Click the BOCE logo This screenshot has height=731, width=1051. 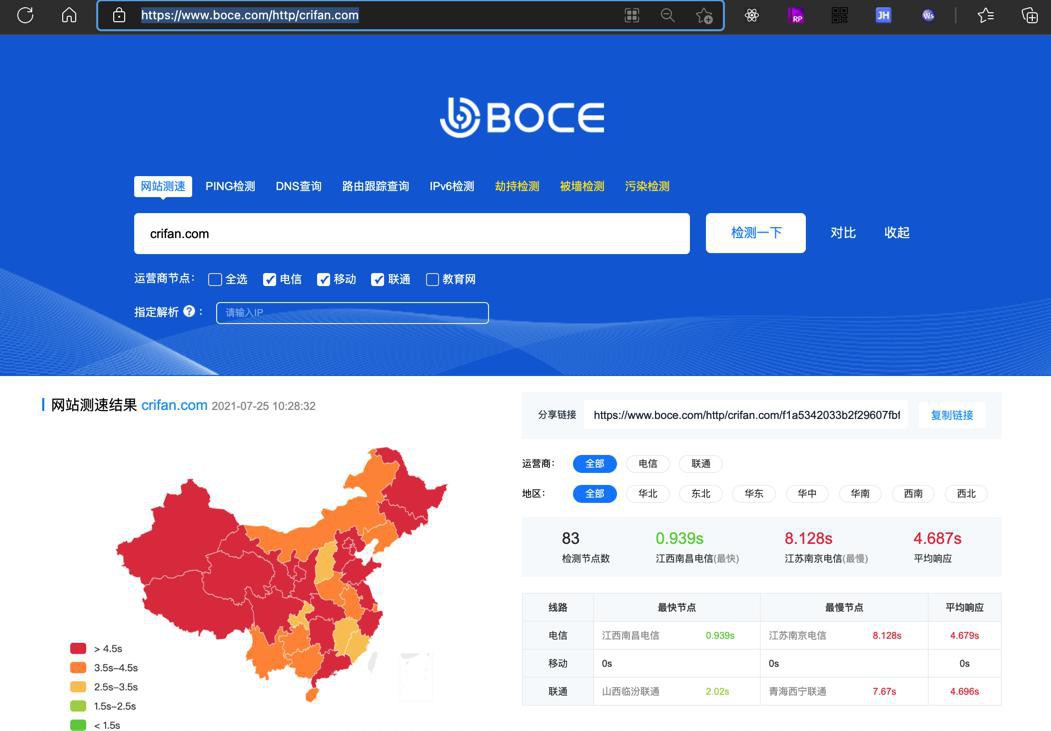click(x=522, y=117)
